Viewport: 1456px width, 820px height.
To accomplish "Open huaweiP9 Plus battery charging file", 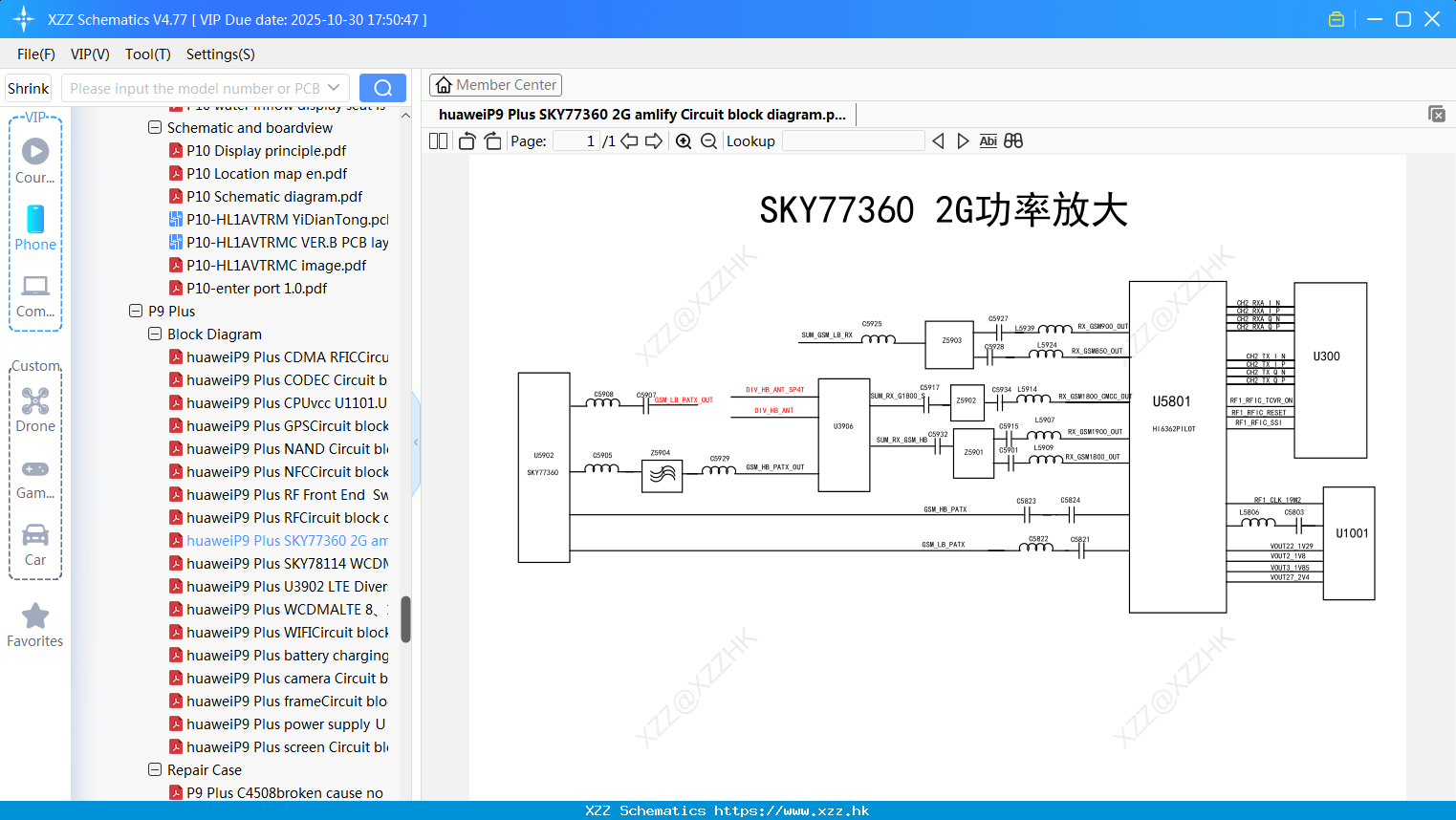I will tap(278, 655).
